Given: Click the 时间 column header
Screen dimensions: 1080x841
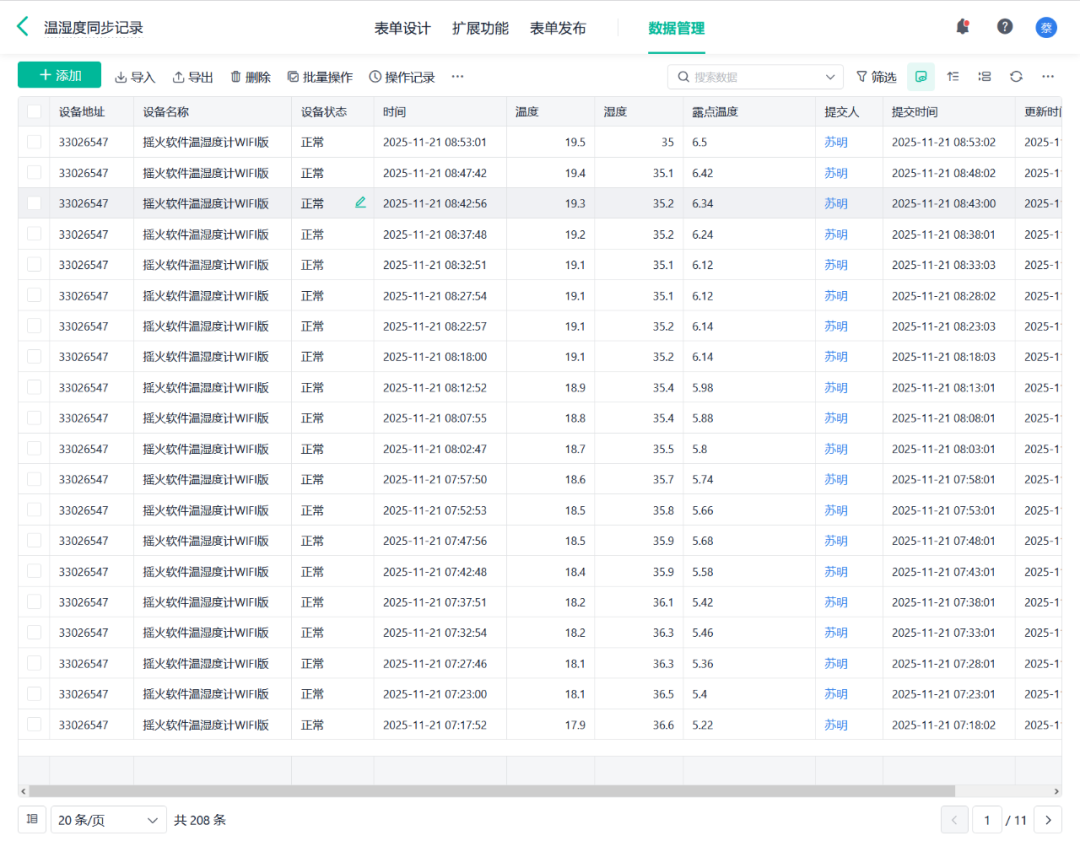Looking at the screenshot, I should pos(394,112).
